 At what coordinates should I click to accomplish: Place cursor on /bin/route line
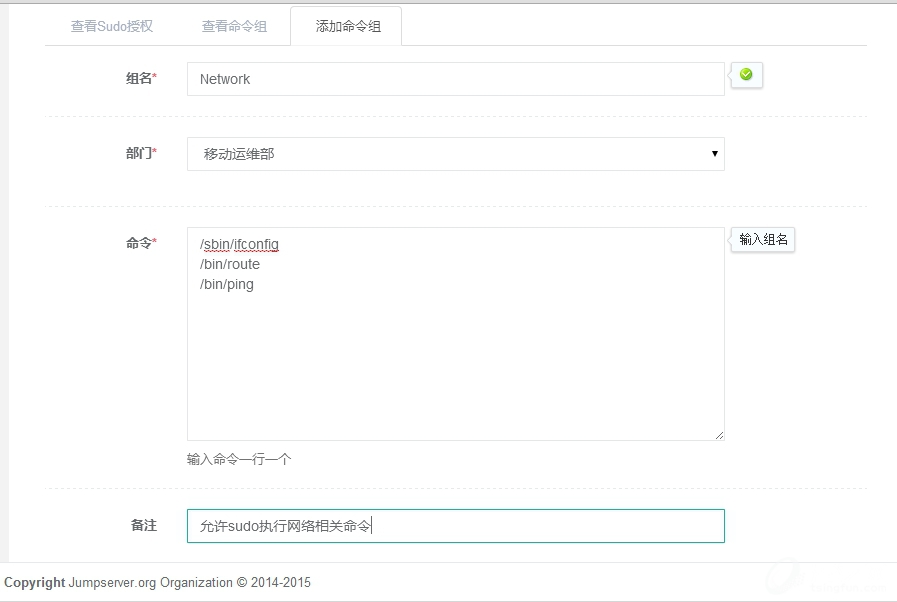coord(230,265)
